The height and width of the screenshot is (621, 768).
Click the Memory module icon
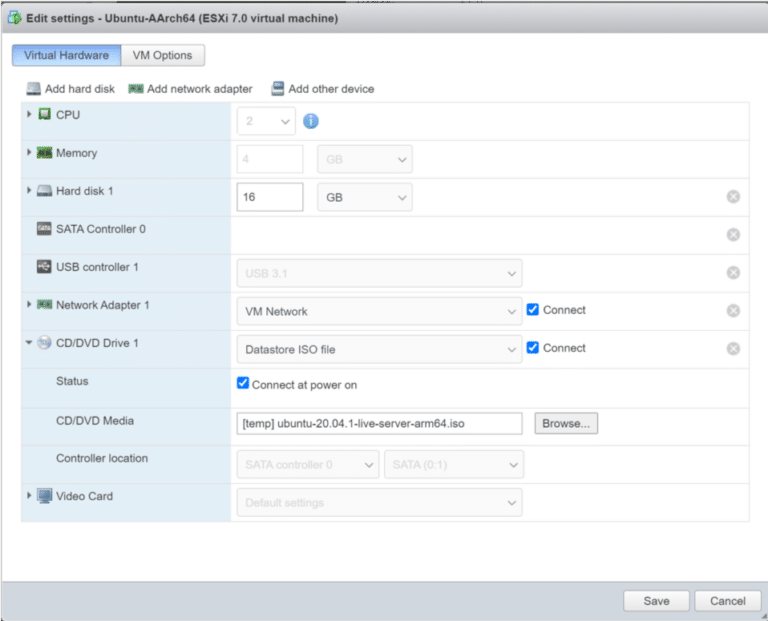coord(45,153)
